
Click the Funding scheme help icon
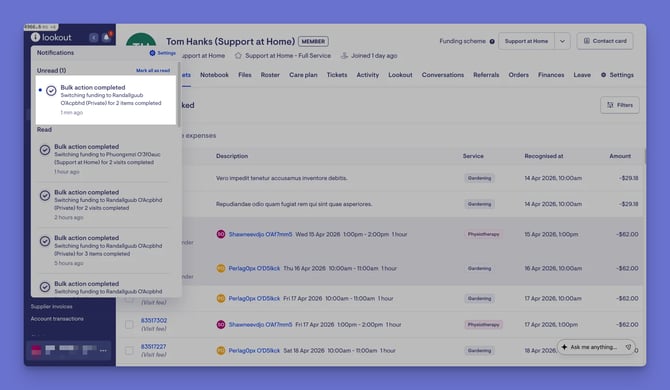pos(492,41)
